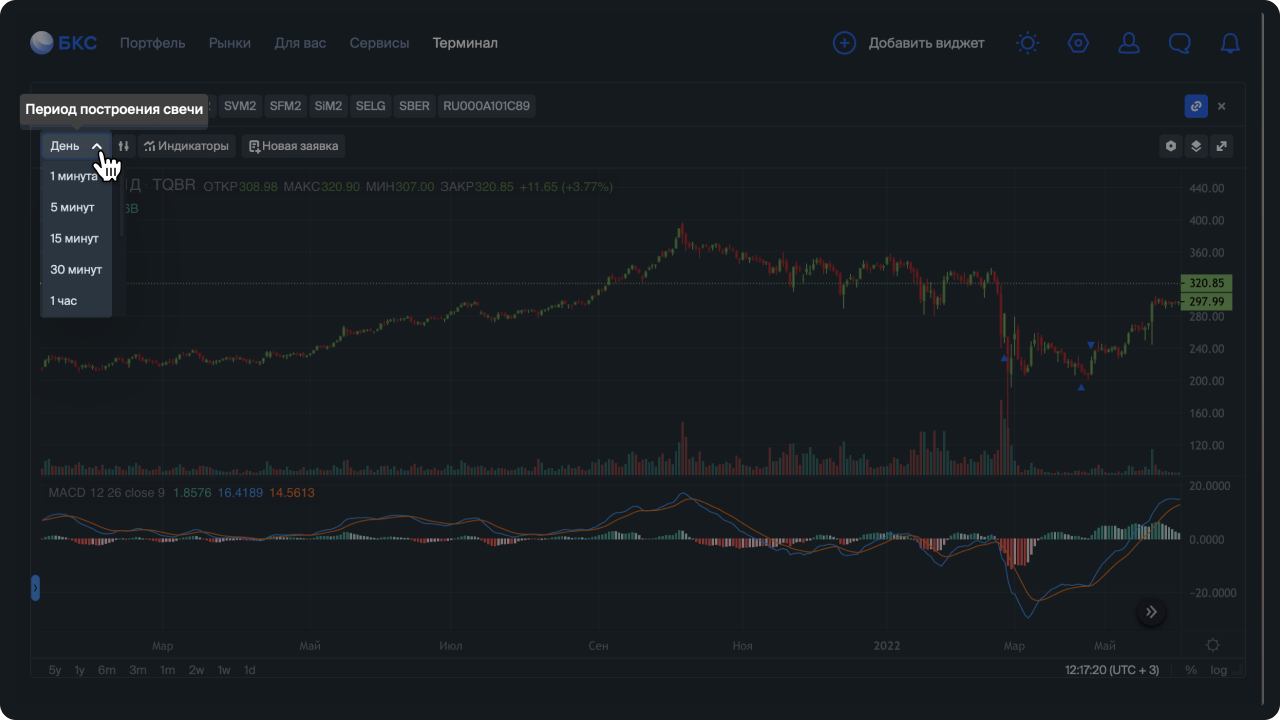The image size is (1280, 720).
Task: Click the Новая заявка button
Action: [294, 146]
